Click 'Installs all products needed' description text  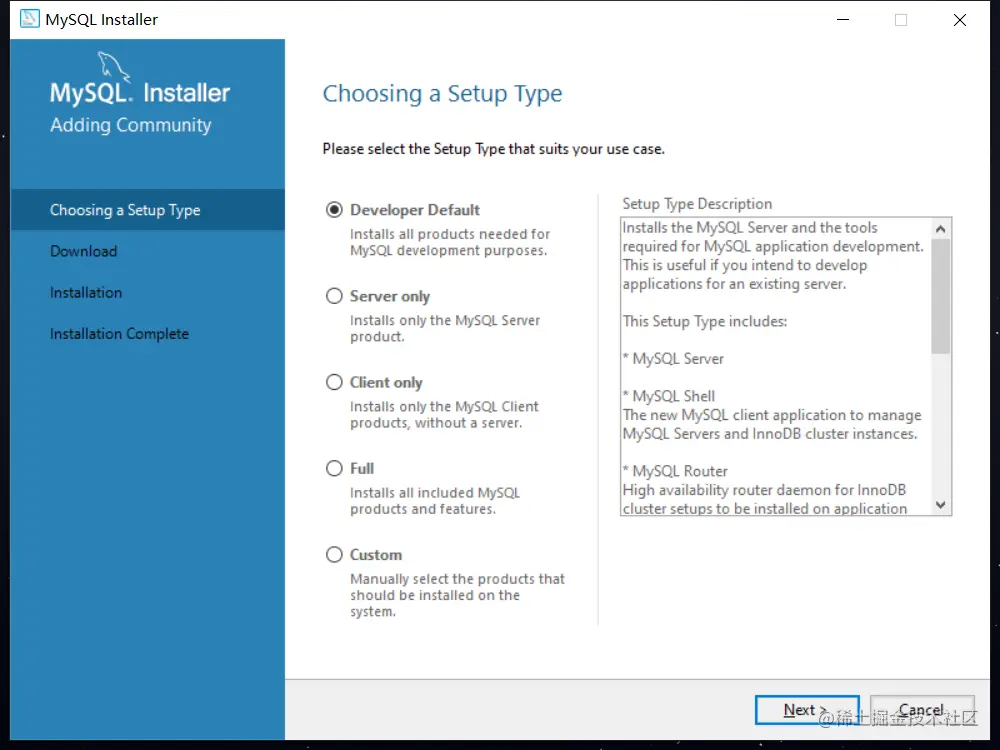coord(450,242)
